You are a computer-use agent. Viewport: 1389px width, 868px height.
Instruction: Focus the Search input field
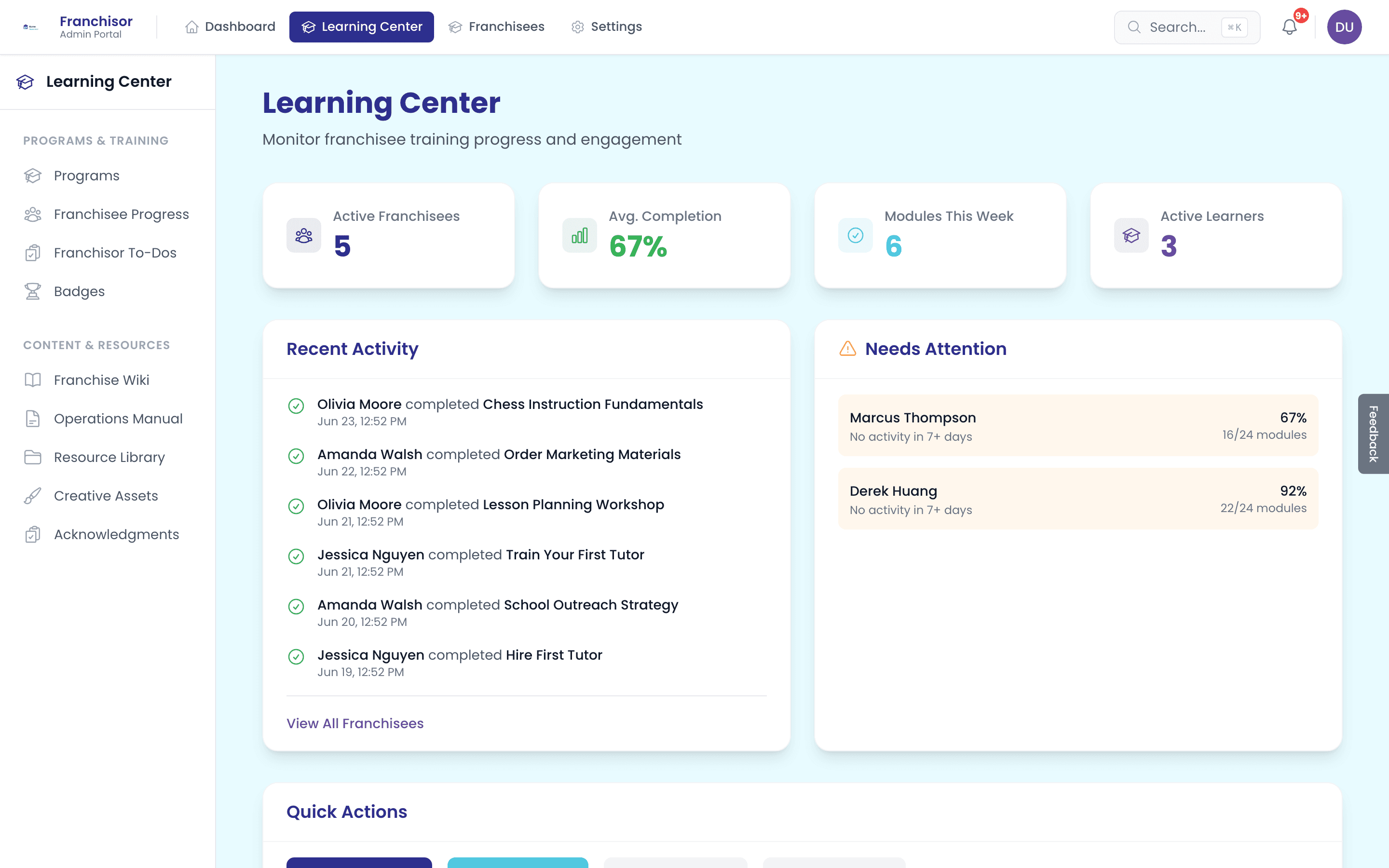coord(1187,27)
